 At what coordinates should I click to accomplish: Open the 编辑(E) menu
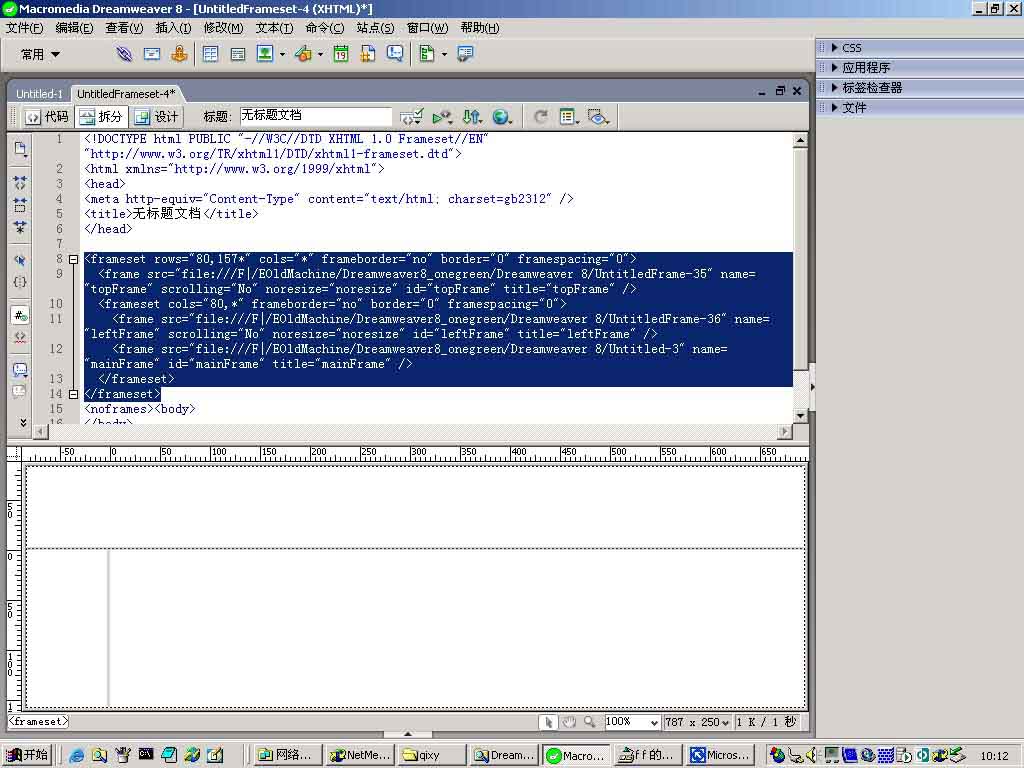(74, 28)
